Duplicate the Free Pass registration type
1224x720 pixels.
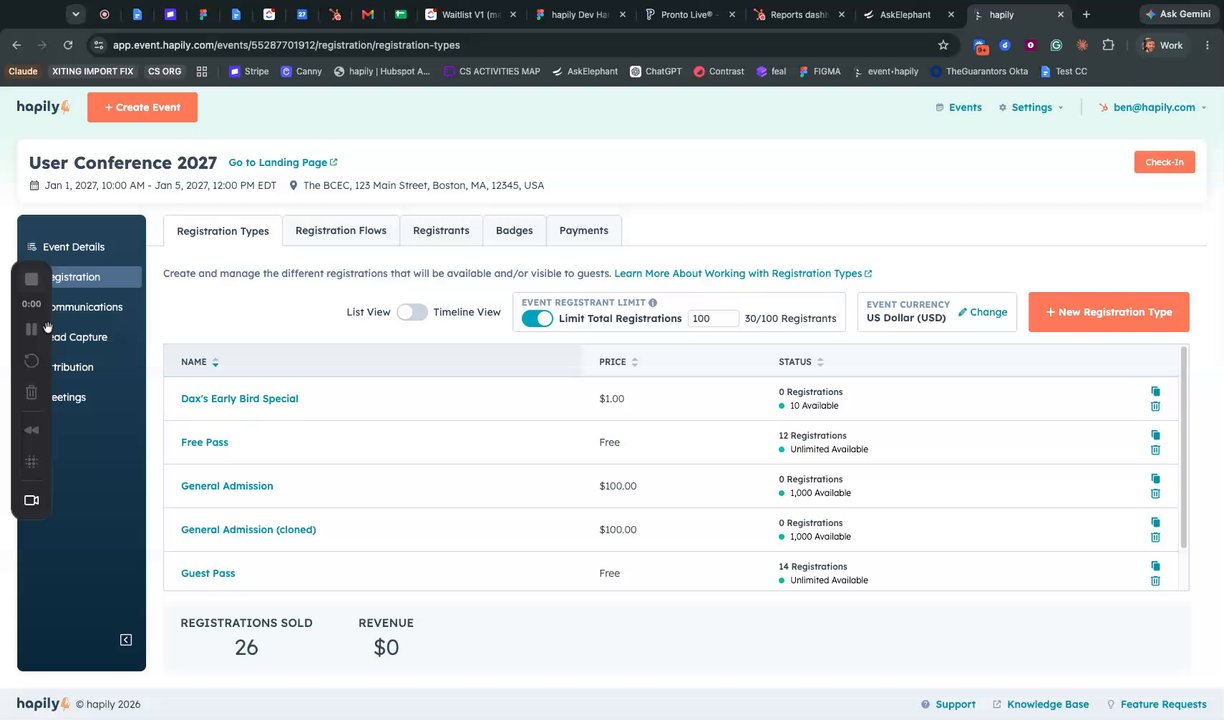(1155, 435)
